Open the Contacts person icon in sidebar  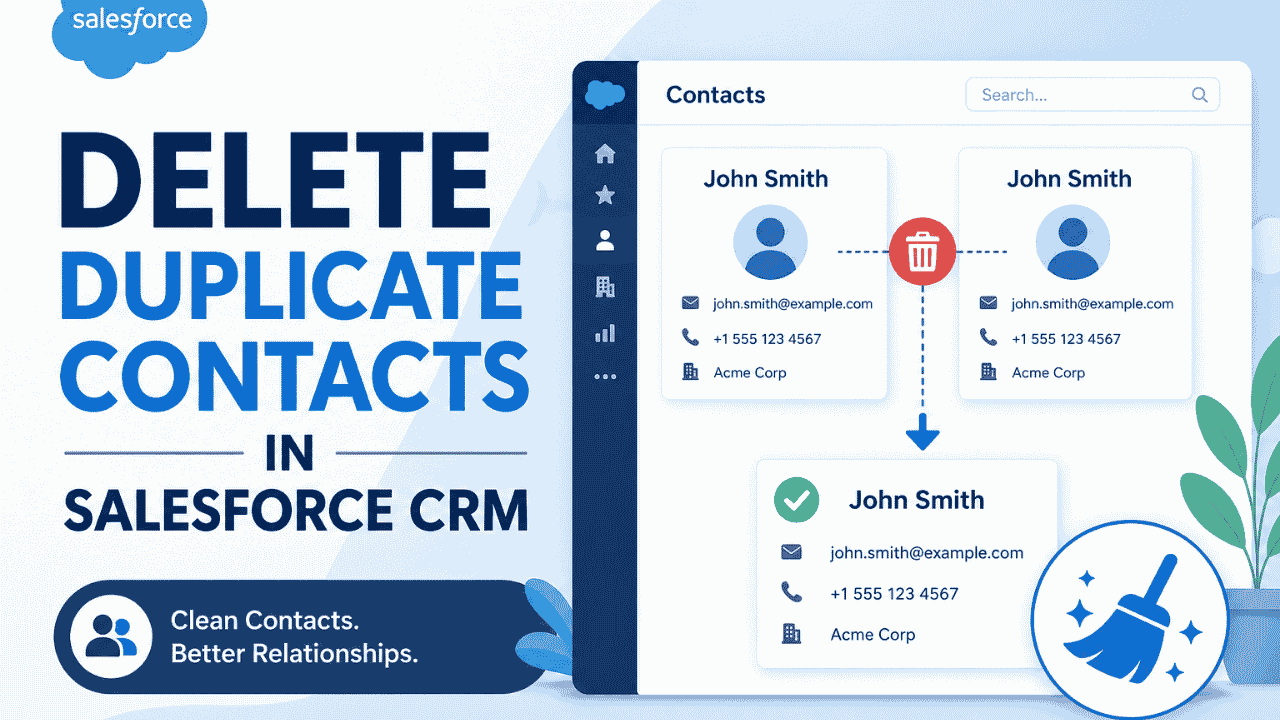[x=605, y=240]
